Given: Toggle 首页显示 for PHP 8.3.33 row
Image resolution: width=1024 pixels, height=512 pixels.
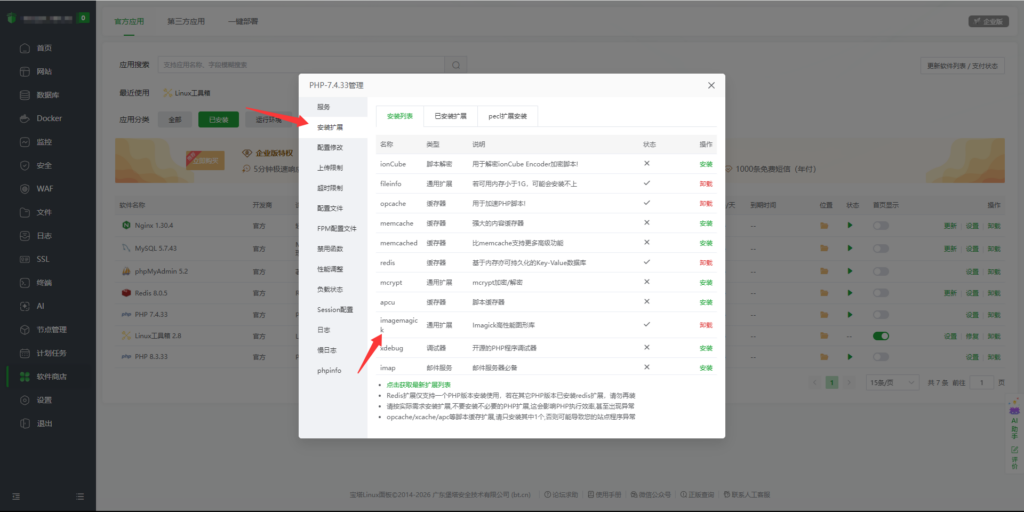Looking at the screenshot, I should click(880, 357).
